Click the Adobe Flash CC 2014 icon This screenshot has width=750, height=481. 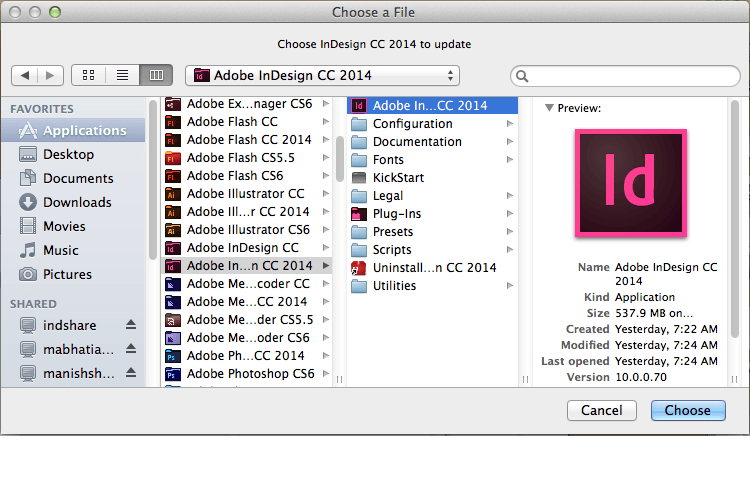(x=173, y=140)
